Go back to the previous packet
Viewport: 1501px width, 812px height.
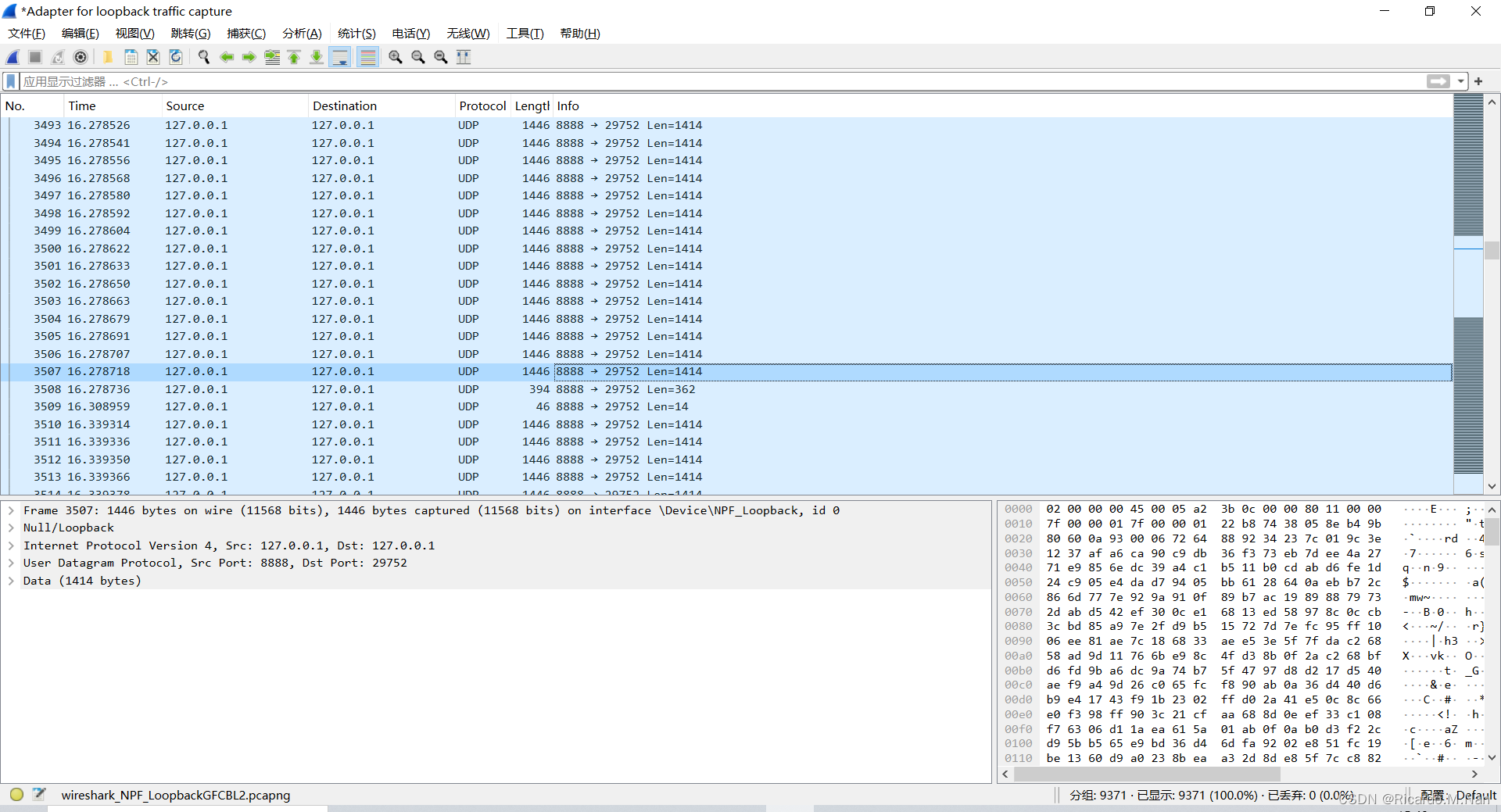227,57
